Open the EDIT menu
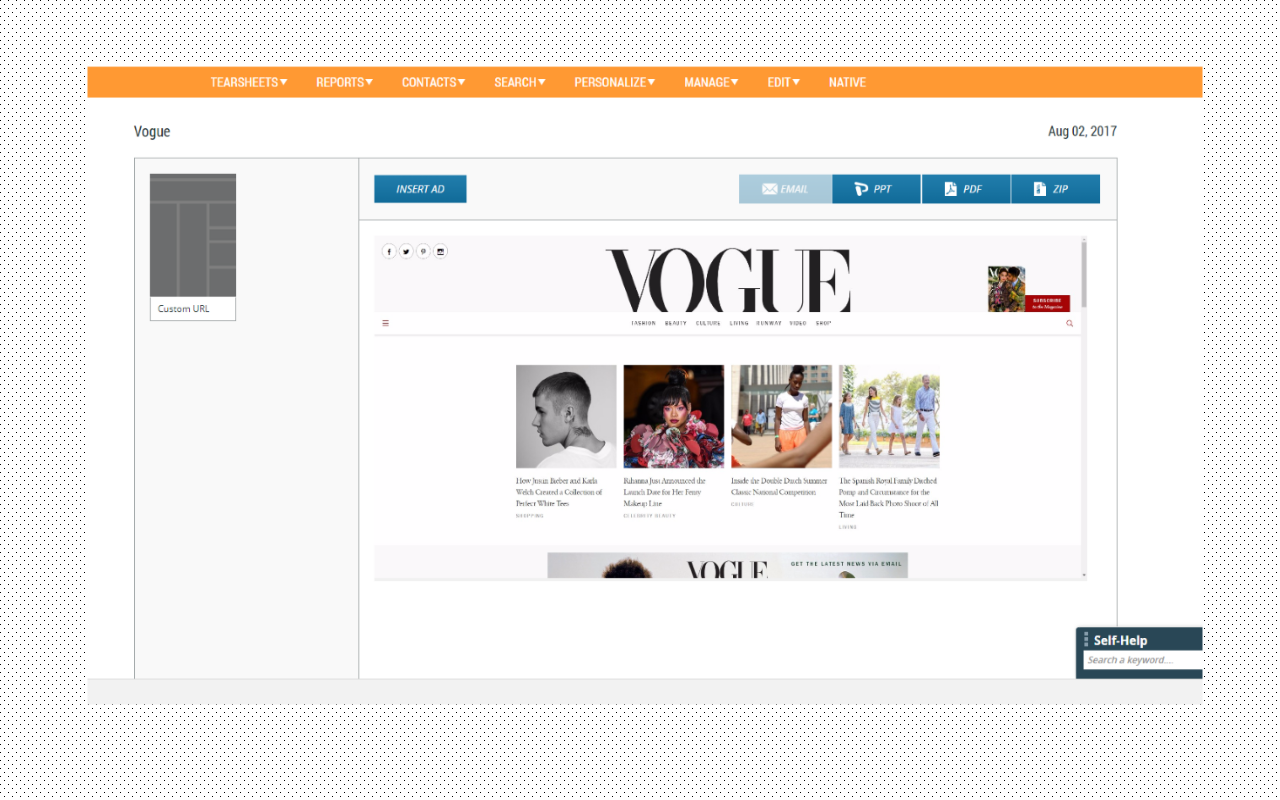Image resolution: width=1280 pixels, height=800 pixels. 783,82
